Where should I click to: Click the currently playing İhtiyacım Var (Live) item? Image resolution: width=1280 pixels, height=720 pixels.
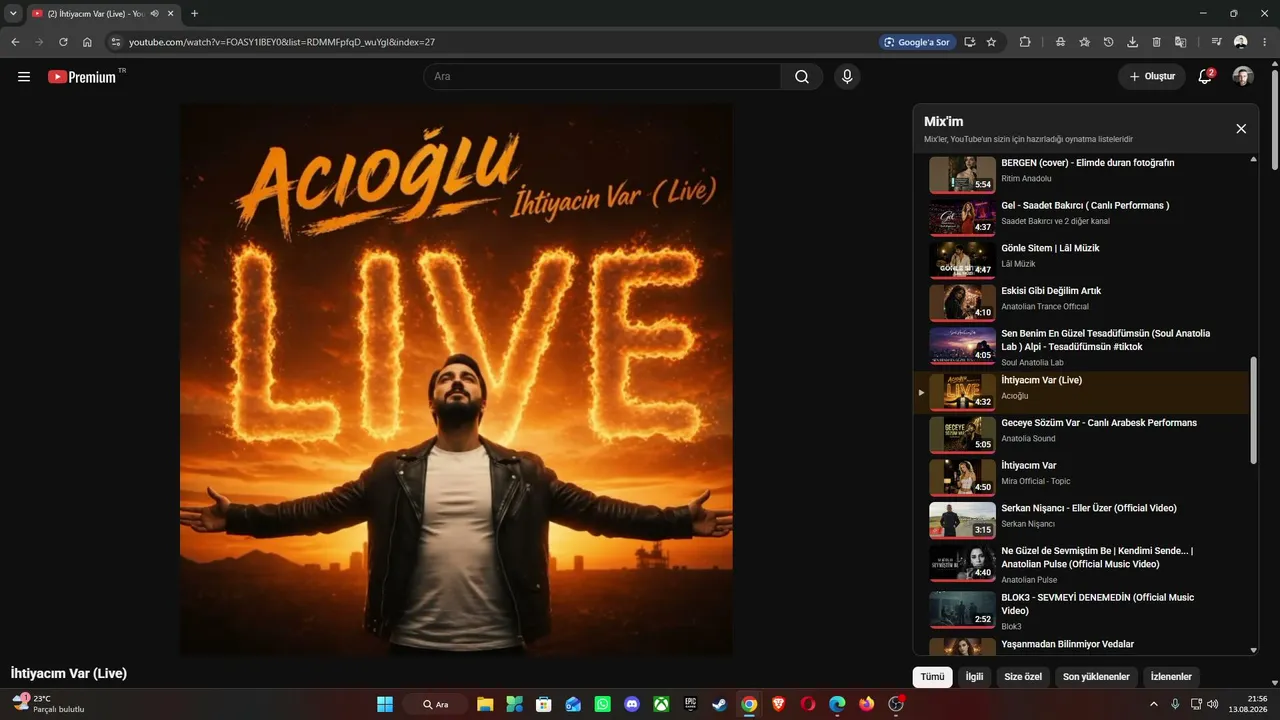point(1081,392)
